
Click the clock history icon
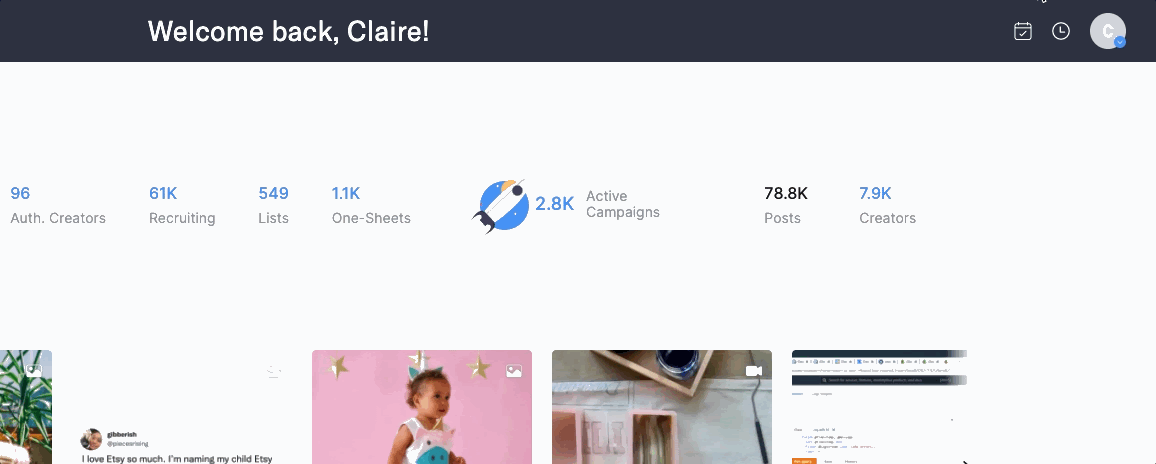[1060, 31]
